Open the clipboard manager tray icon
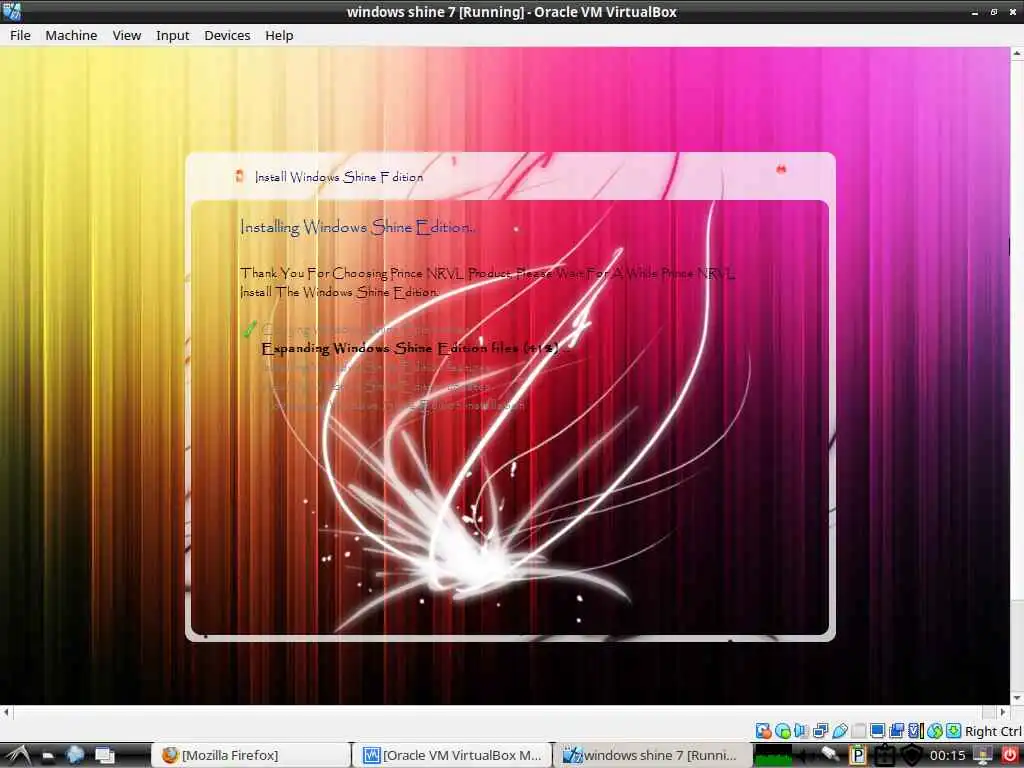This screenshot has height=768, width=1024. [857, 755]
